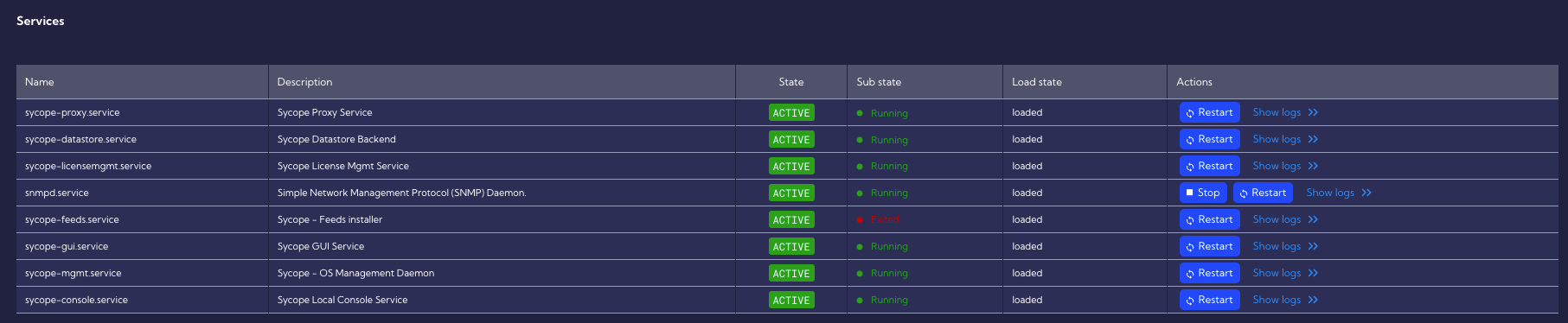Click the Sub state column header

(879, 82)
